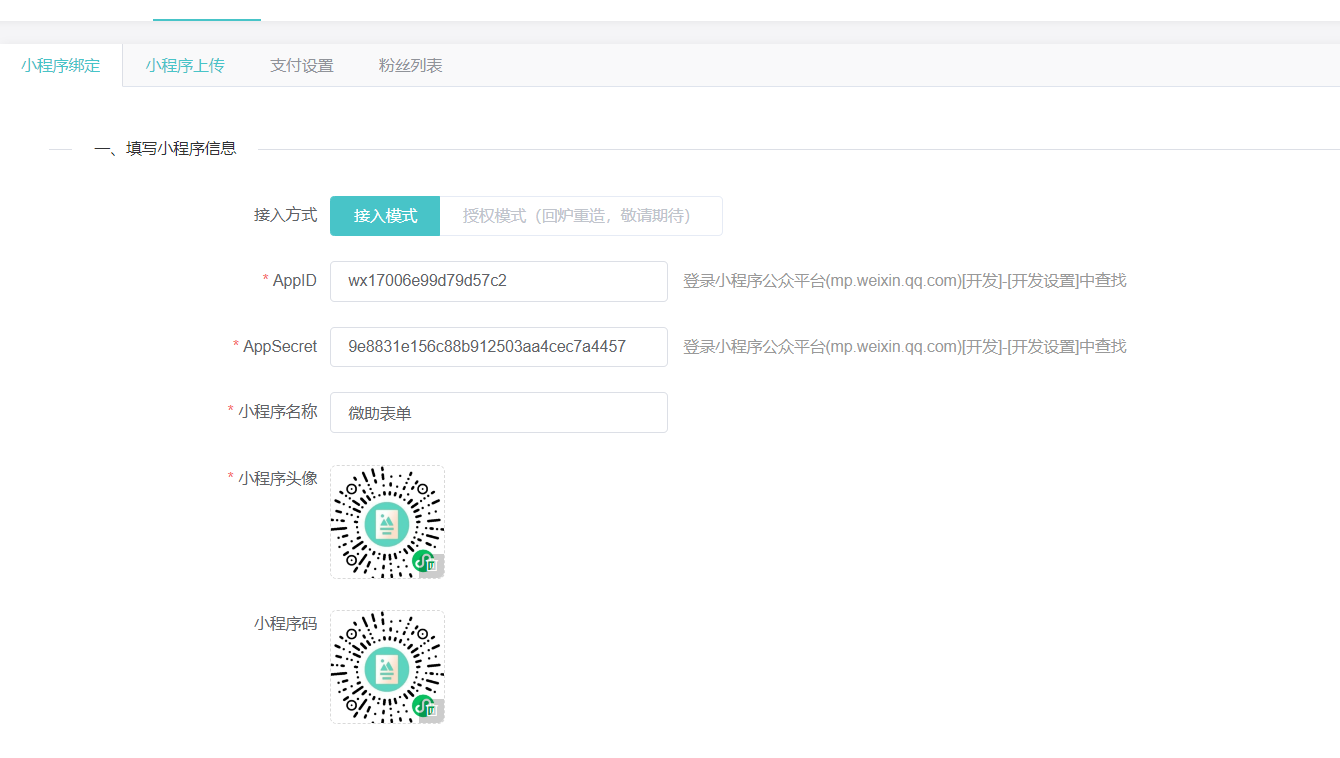
Task: Open the 粉丝列表 tab
Action: click(x=410, y=66)
